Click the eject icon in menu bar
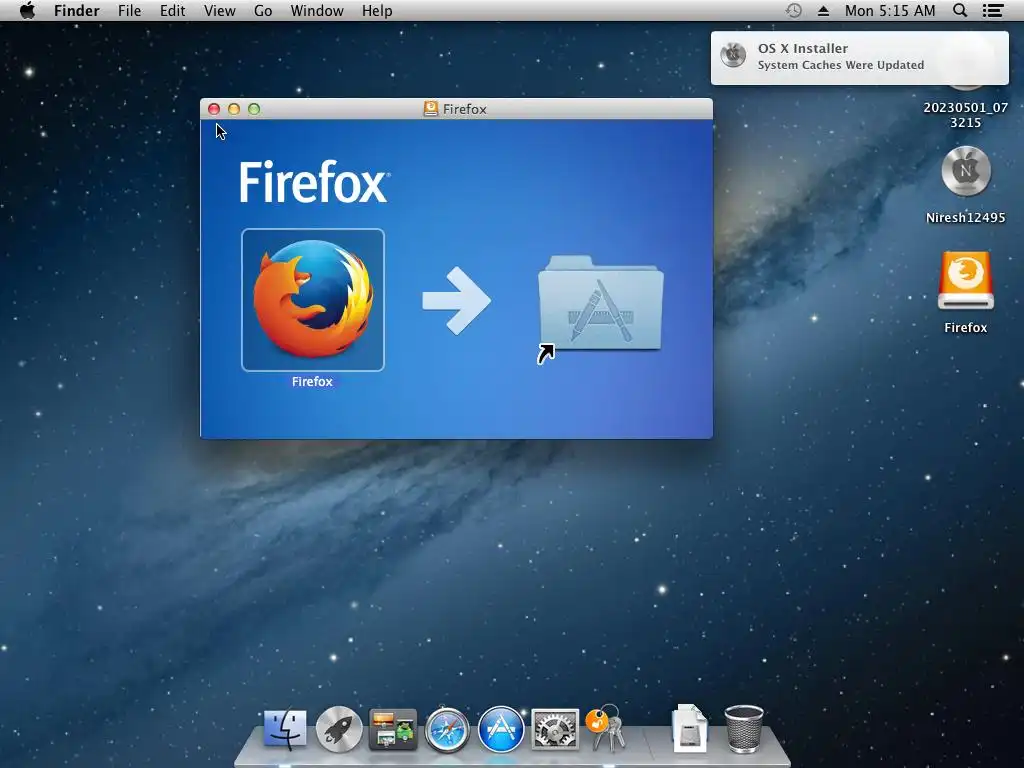Screen dimensions: 1024x768 point(824,11)
